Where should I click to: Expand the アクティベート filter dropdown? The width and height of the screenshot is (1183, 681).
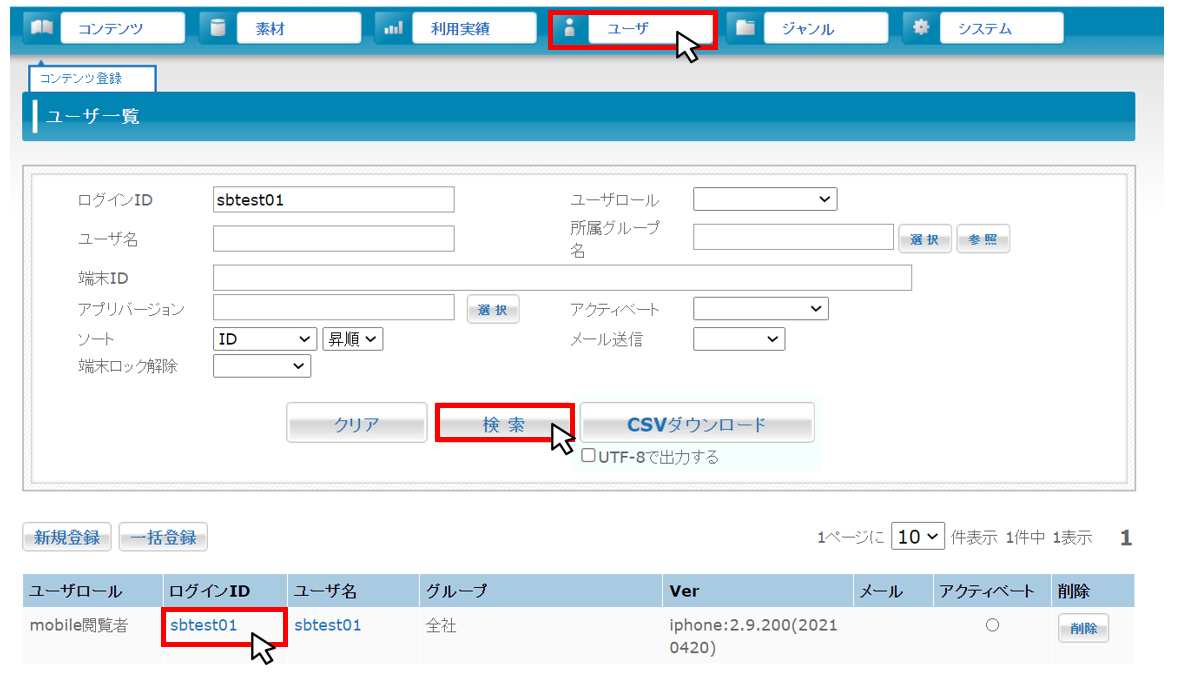(761, 308)
